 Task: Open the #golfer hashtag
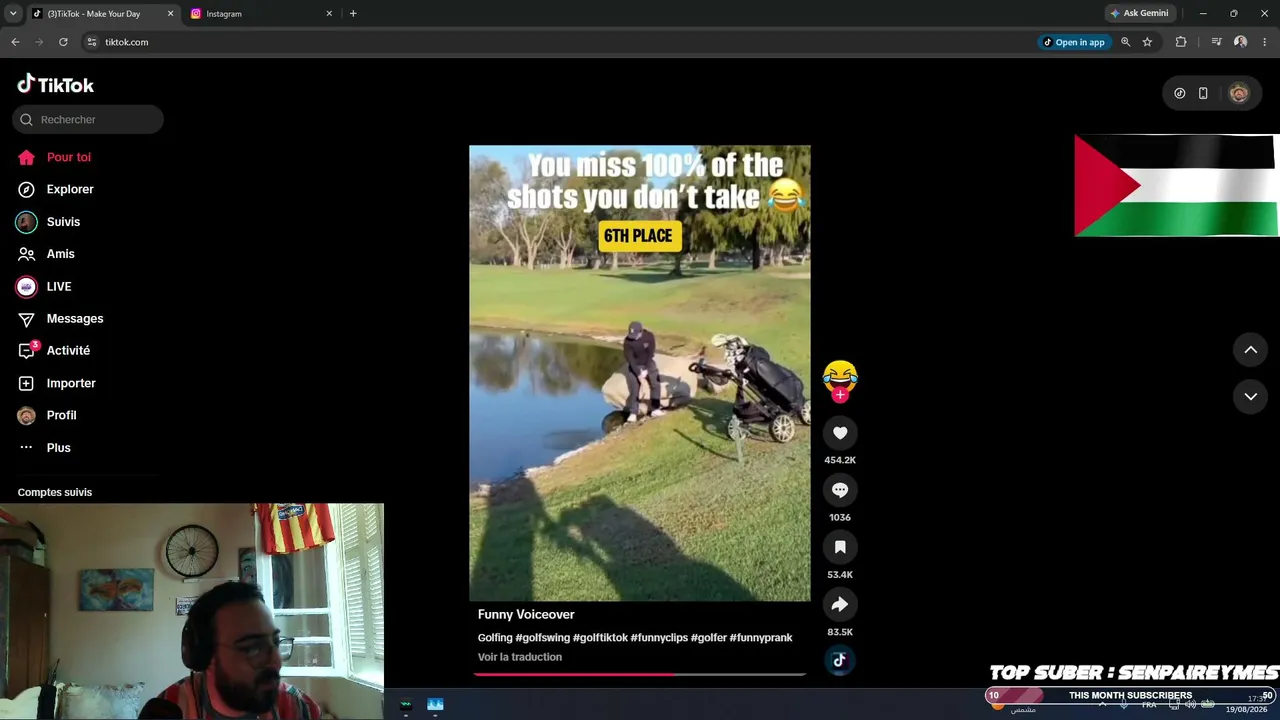tap(708, 638)
